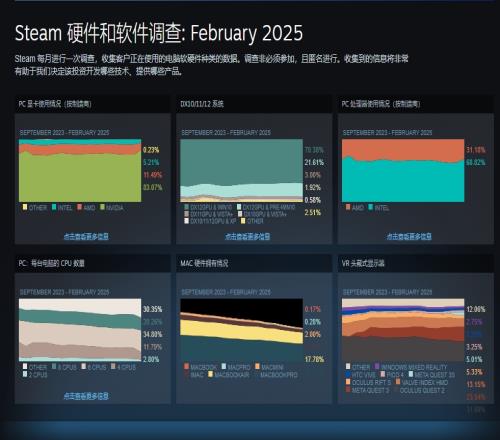Click the NVIDIA legend swatch in graphics card chart
Screen dimensions: 500x440
tap(102, 207)
